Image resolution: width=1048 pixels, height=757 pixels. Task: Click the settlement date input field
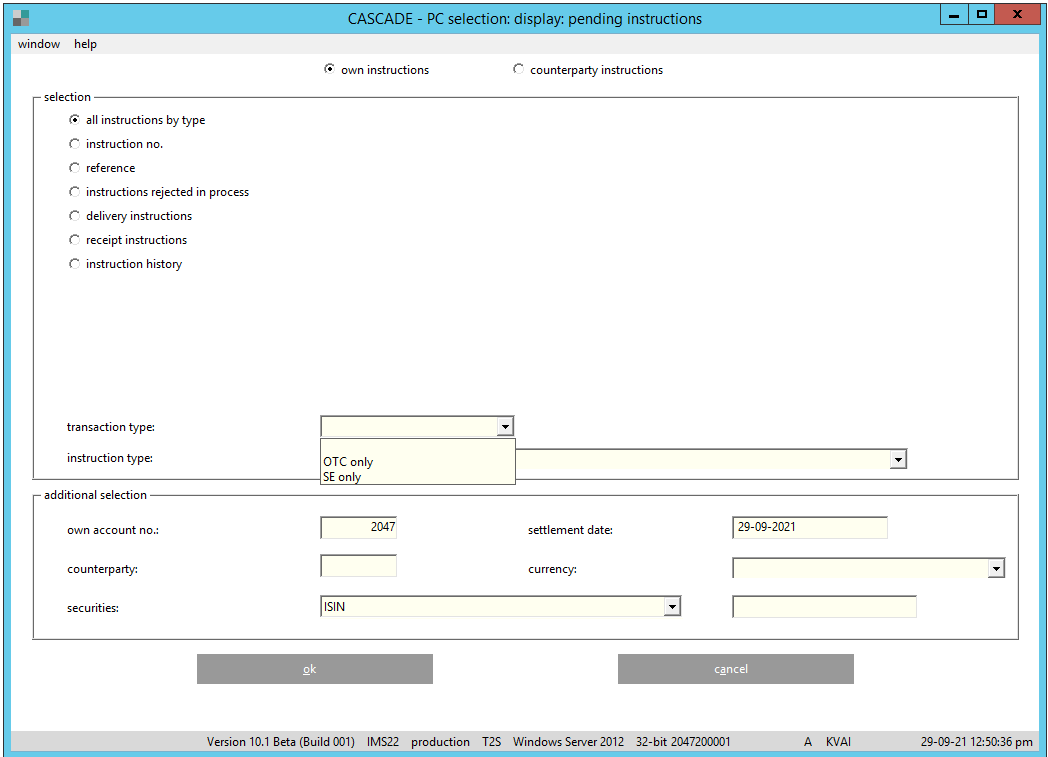809,527
